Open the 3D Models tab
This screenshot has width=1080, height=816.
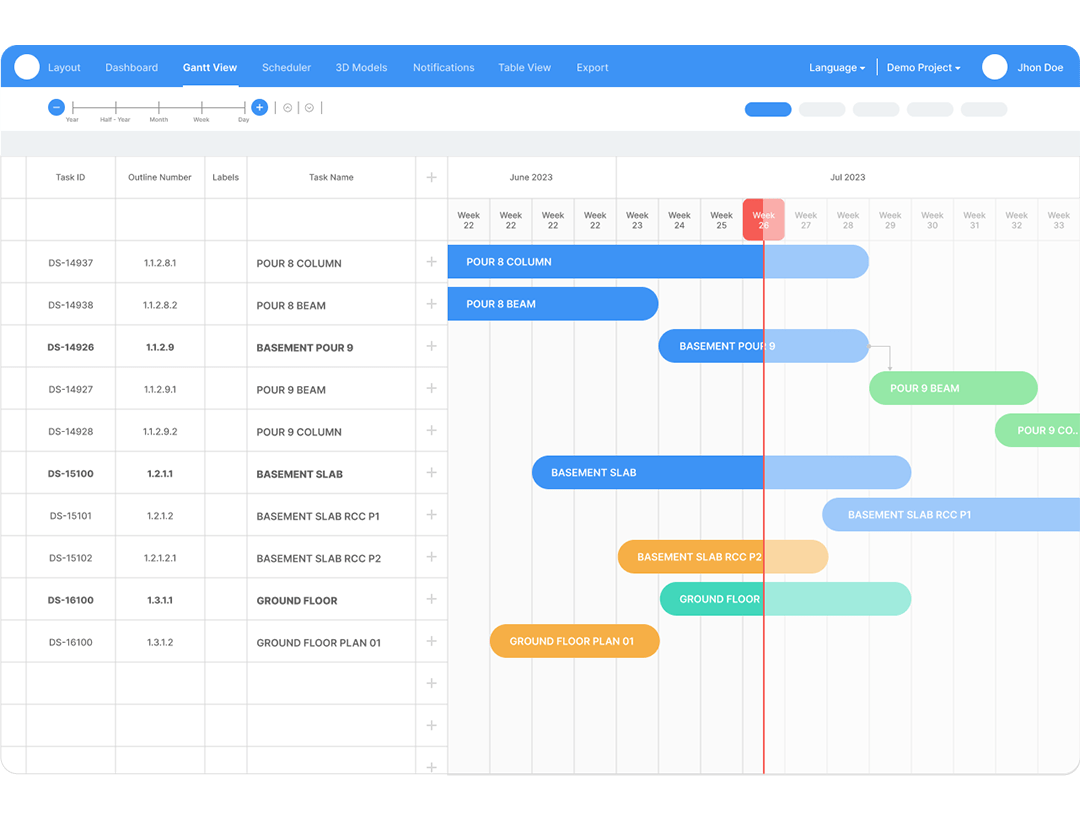(361, 68)
